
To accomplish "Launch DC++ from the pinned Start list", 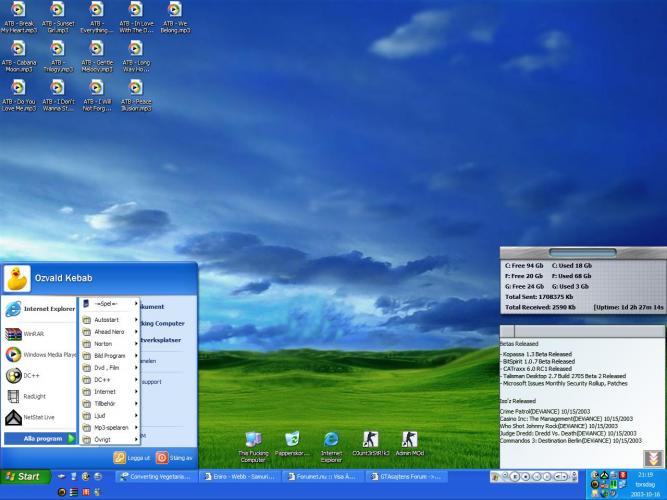I will point(28,376).
